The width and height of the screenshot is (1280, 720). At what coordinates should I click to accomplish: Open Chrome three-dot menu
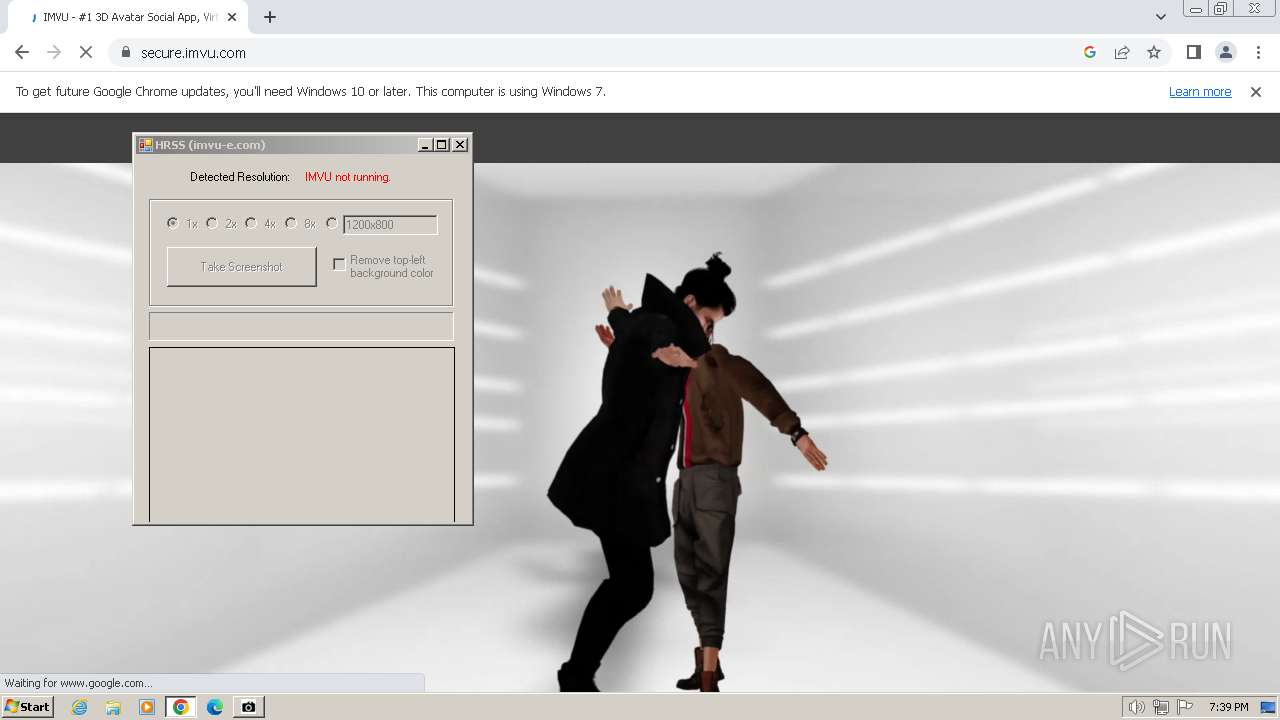1258,52
